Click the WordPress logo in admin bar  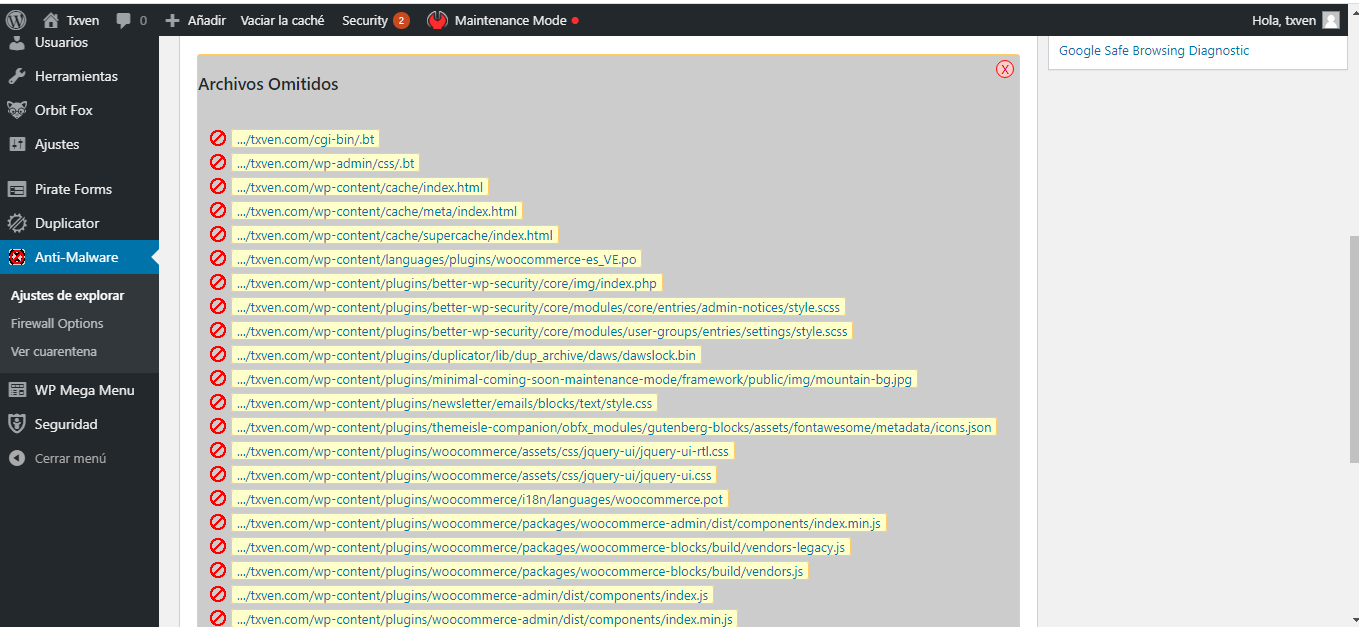pyautogui.click(x=16, y=20)
